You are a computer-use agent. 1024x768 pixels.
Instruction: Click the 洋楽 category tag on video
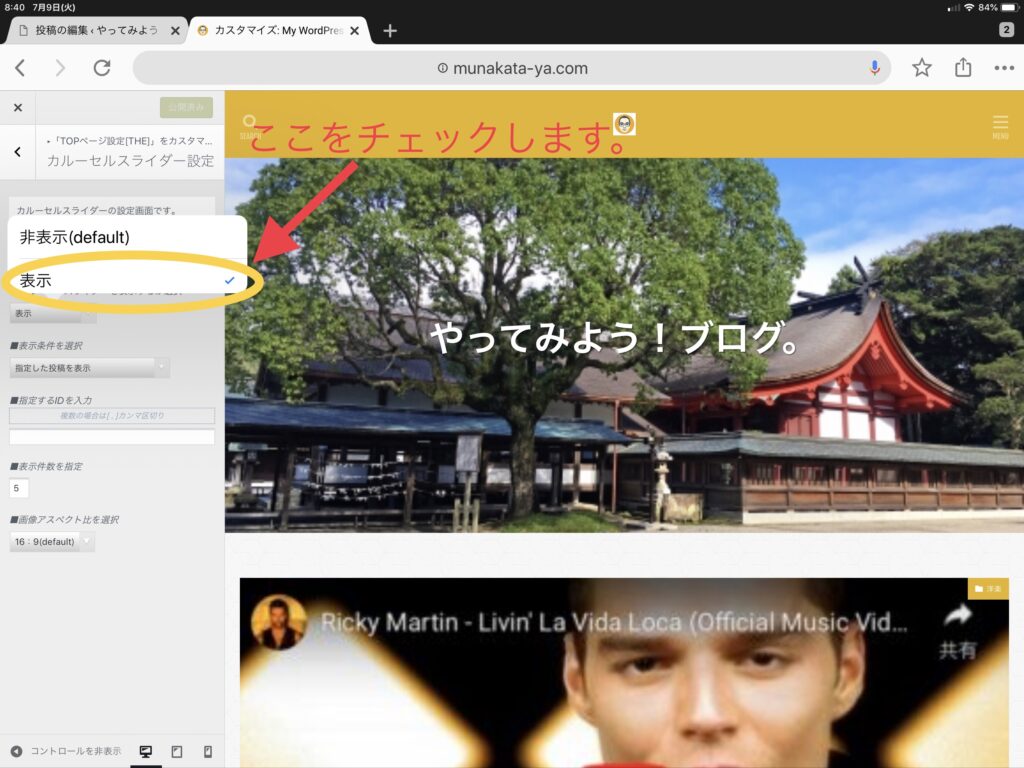988,588
